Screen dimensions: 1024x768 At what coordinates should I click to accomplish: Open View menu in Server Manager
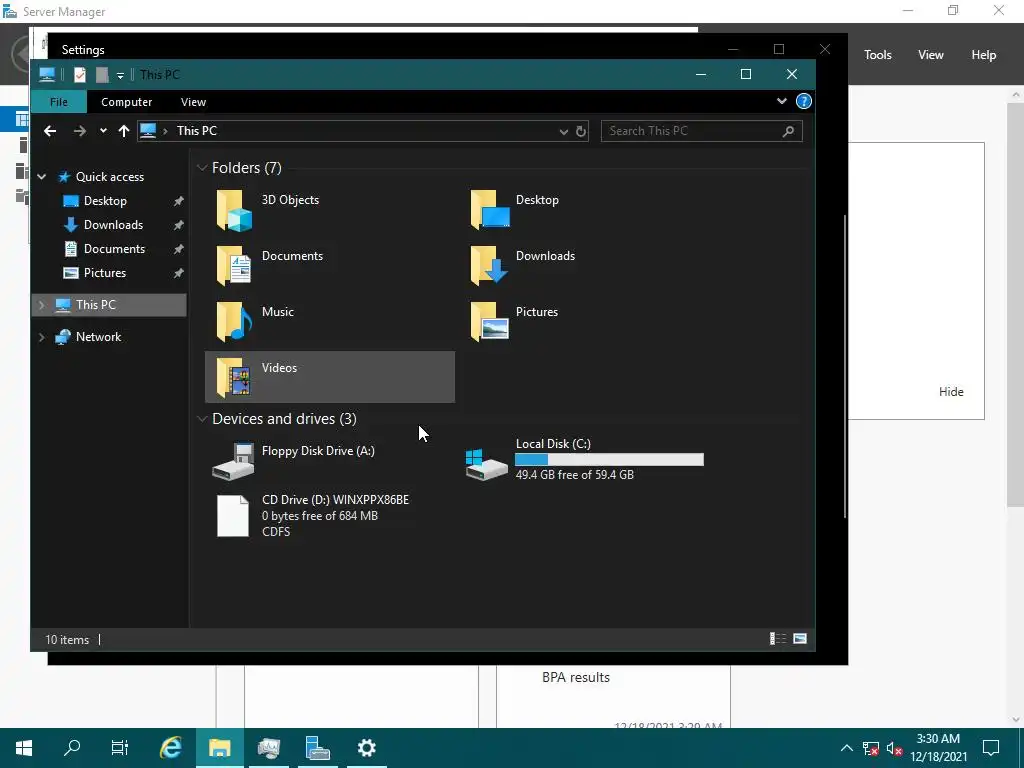coord(931,55)
